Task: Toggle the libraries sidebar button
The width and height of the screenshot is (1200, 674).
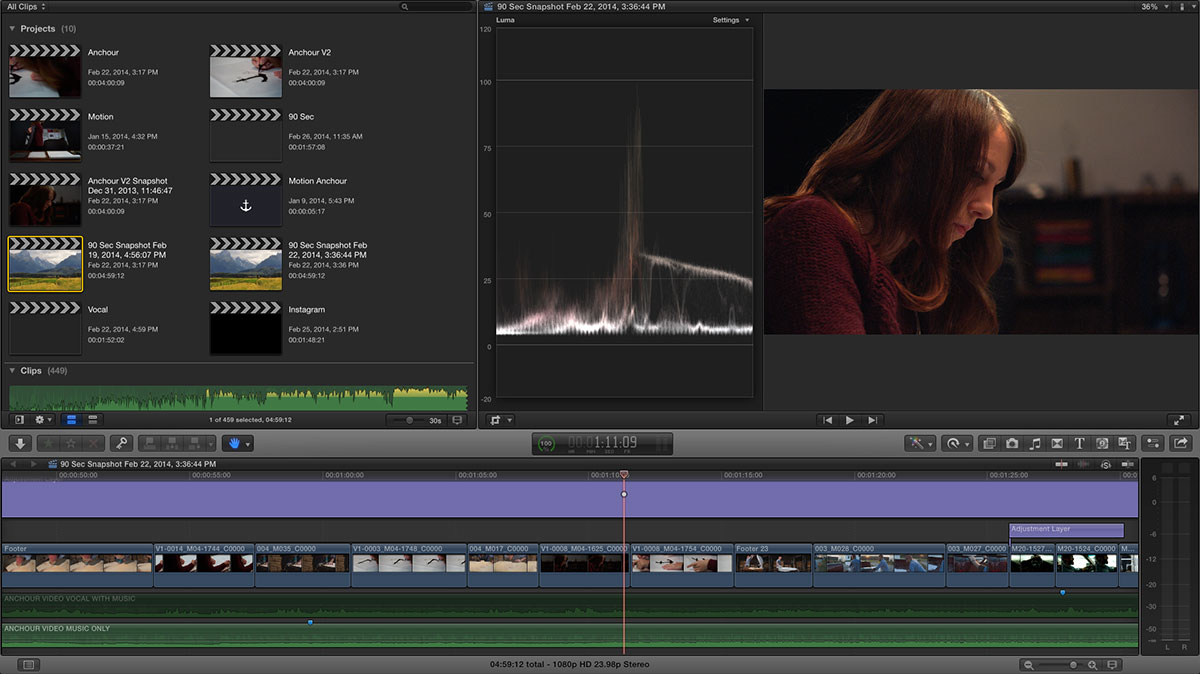Action: click(x=19, y=420)
